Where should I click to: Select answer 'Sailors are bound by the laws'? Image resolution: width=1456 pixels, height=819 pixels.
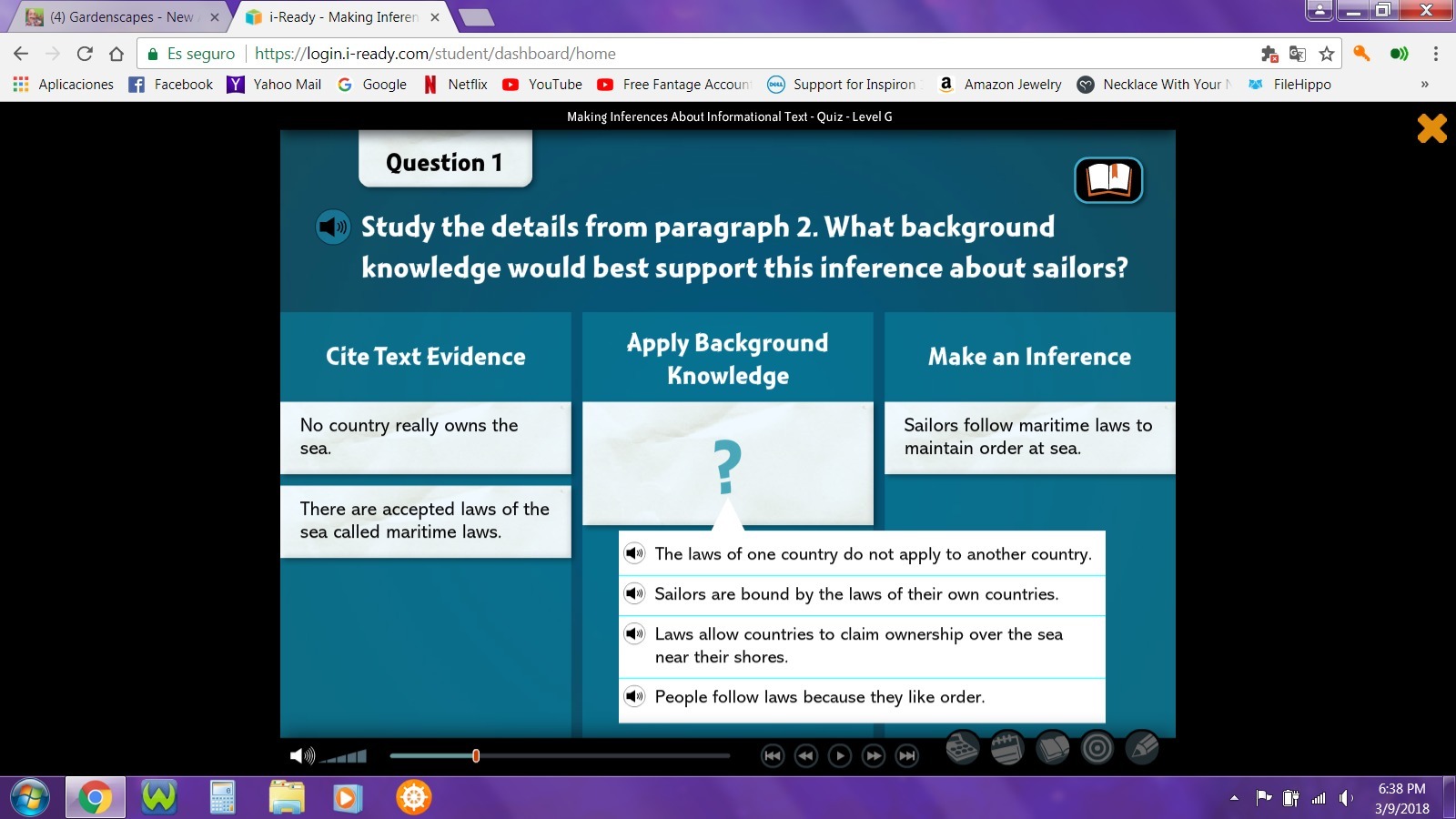pos(855,594)
